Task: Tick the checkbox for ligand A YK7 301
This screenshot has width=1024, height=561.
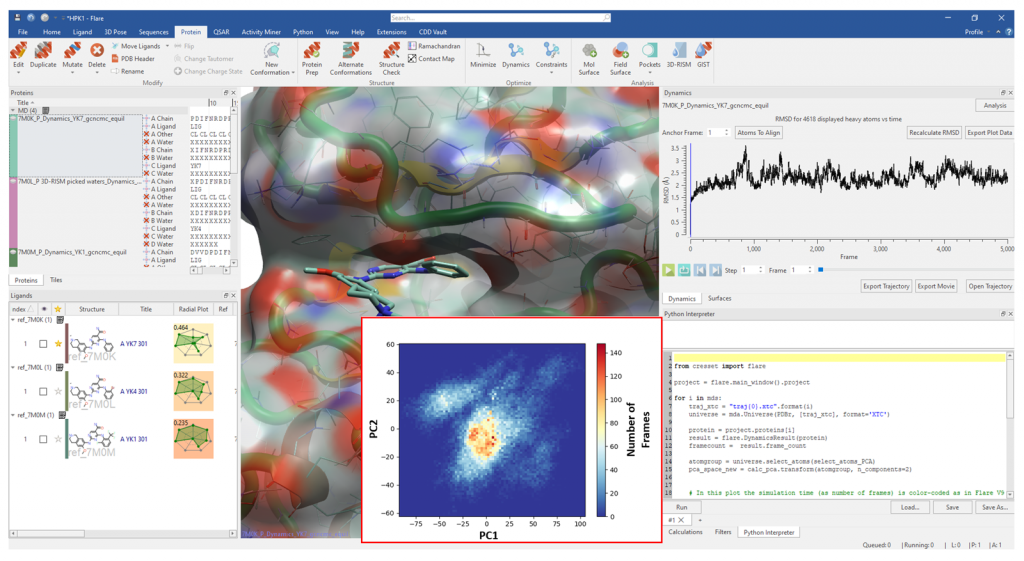Action: (43, 344)
